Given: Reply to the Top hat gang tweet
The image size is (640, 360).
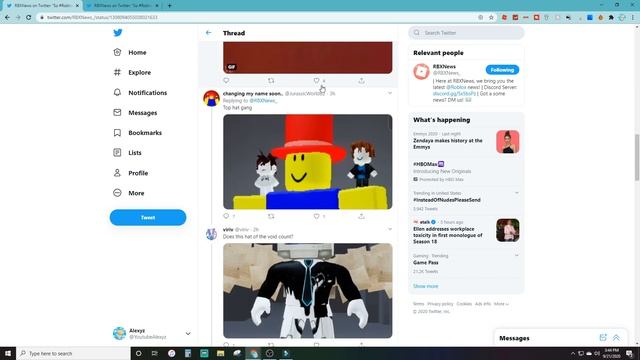Looking at the screenshot, I should 226,216.
